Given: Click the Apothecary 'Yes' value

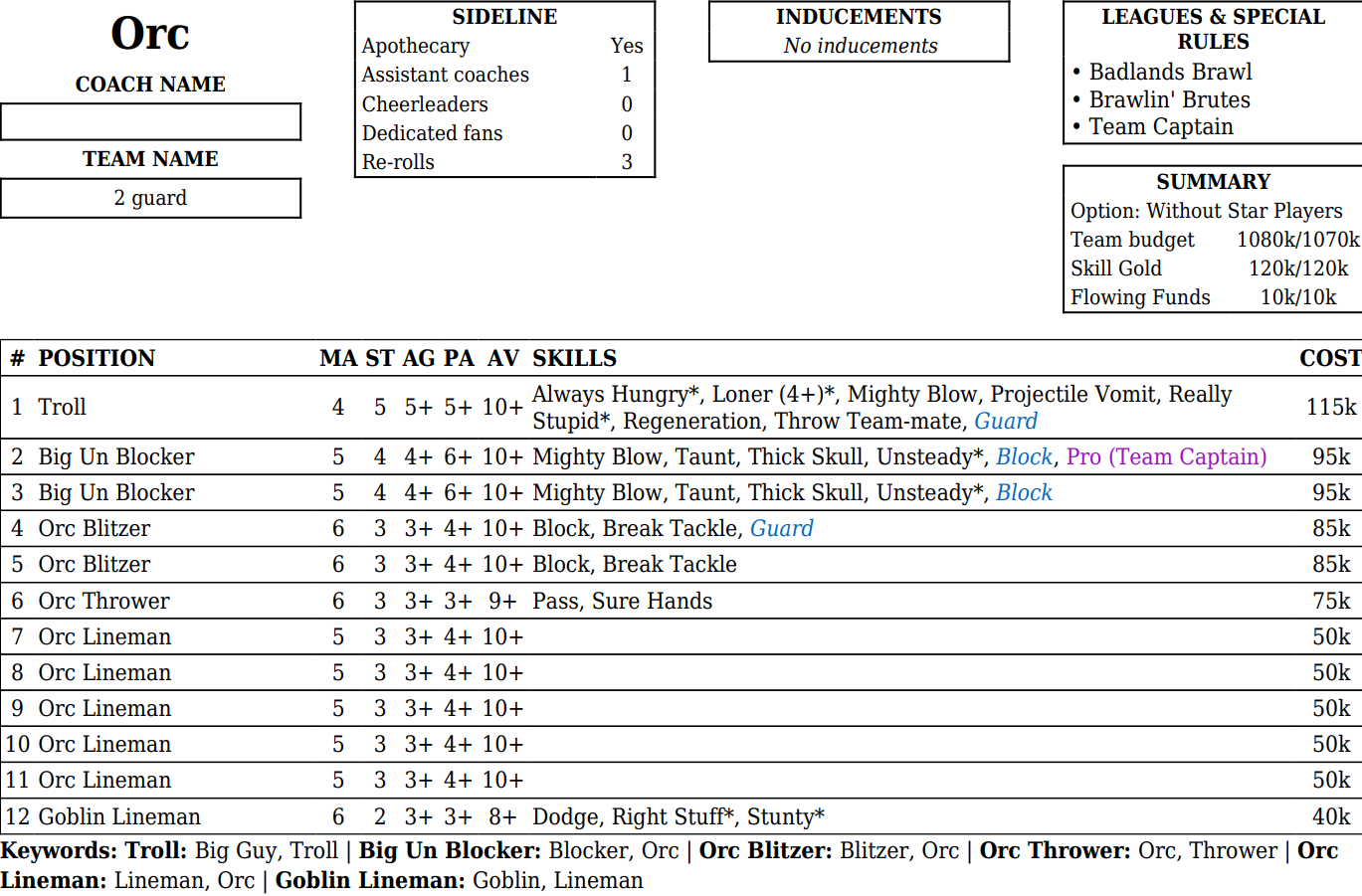Looking at the screenshot, I should click(x=627, y=46).
